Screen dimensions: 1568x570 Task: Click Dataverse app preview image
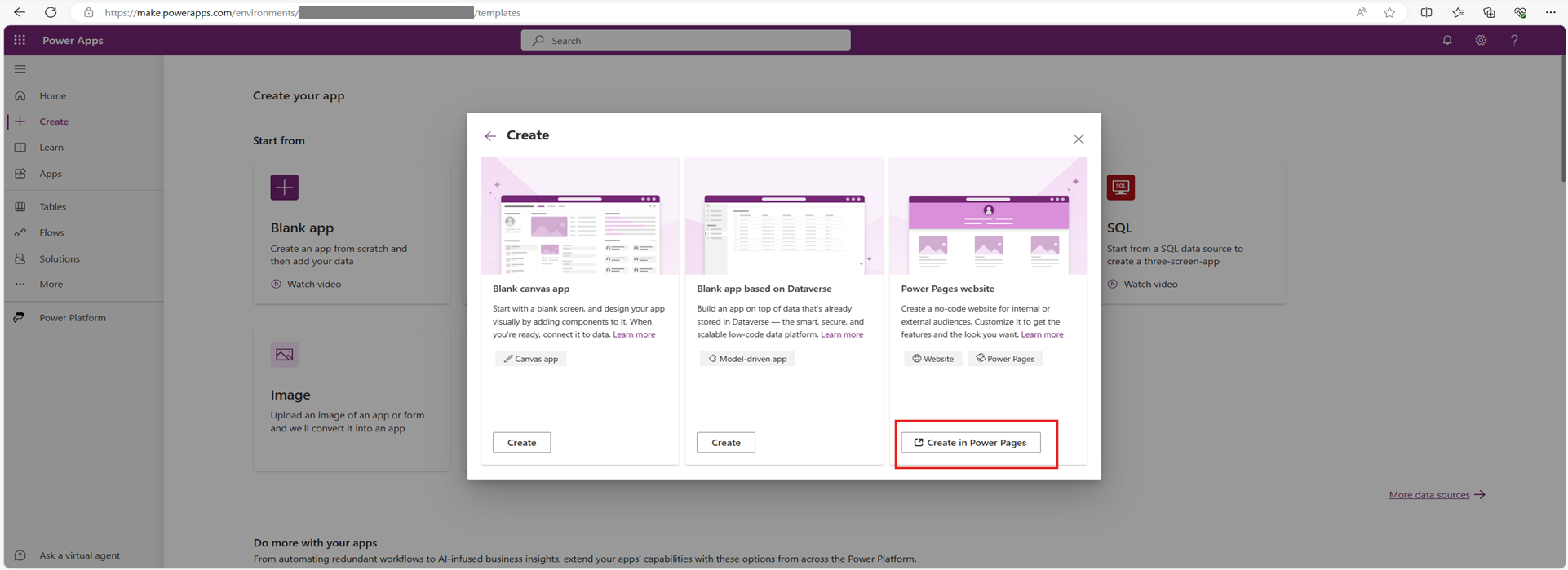(x=784, y=216)
